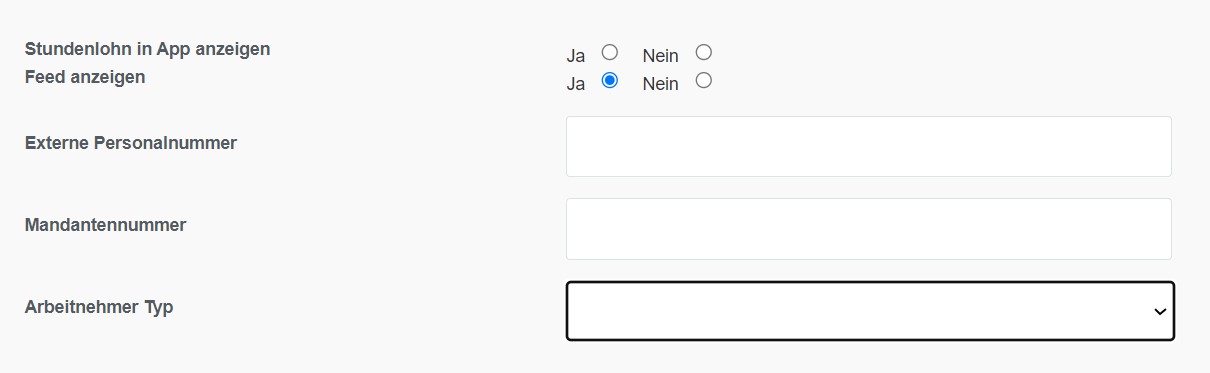Click the Externe Personalnummer label
The image size is (1210, 373).
130,143
